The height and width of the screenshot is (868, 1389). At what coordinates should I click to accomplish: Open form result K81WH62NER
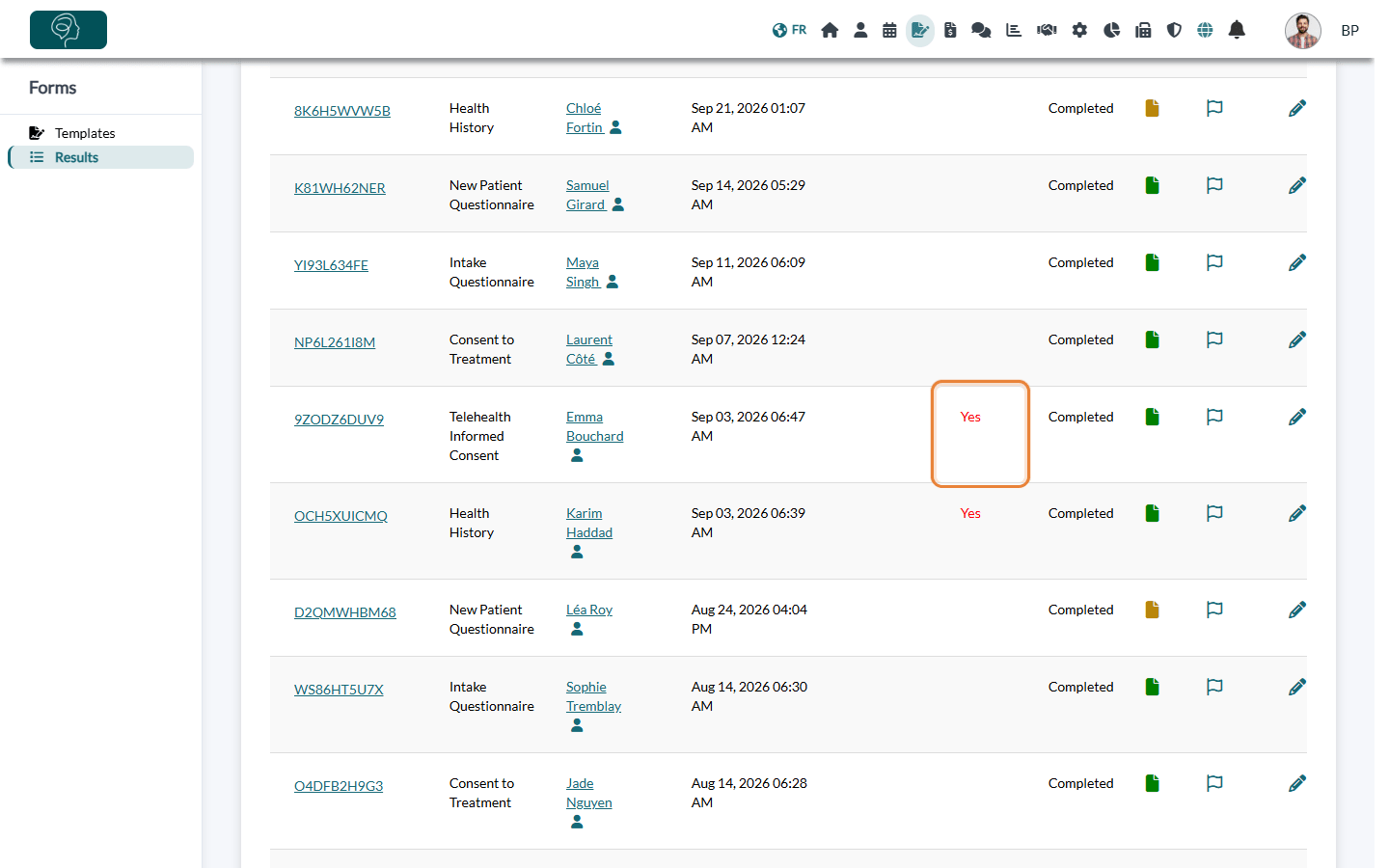tap(340, 188)
